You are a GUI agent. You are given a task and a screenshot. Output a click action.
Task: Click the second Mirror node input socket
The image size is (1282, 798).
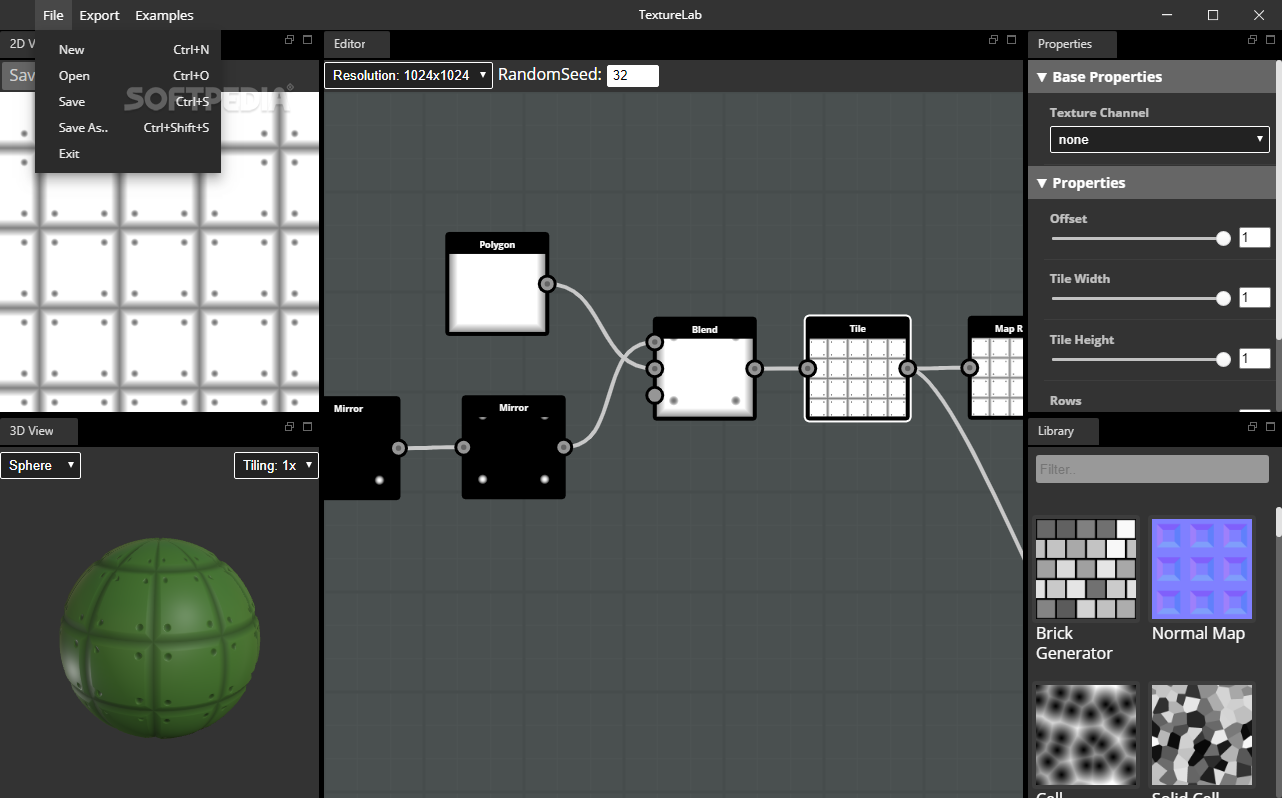pos(464,447)
